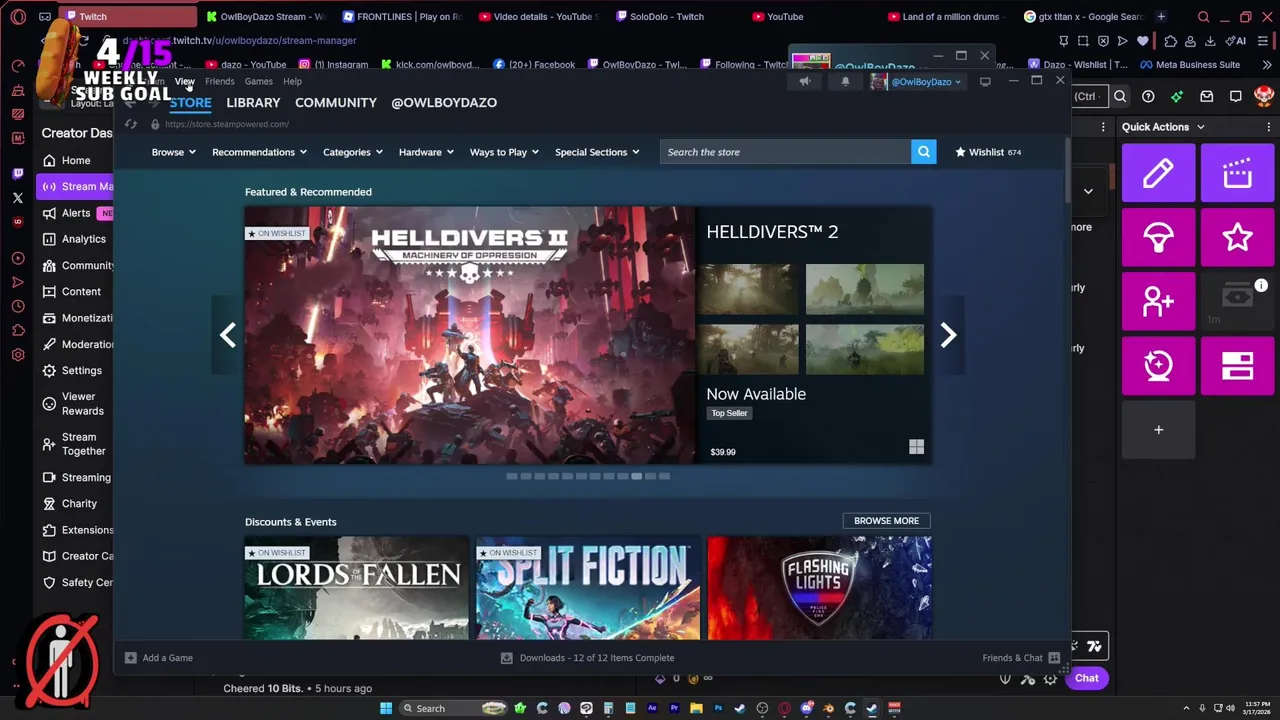Image resolution: width=1280 pixels, height=720 pixels.
Task: Click the parachute Raid quick action
Action: point(1158,237)
